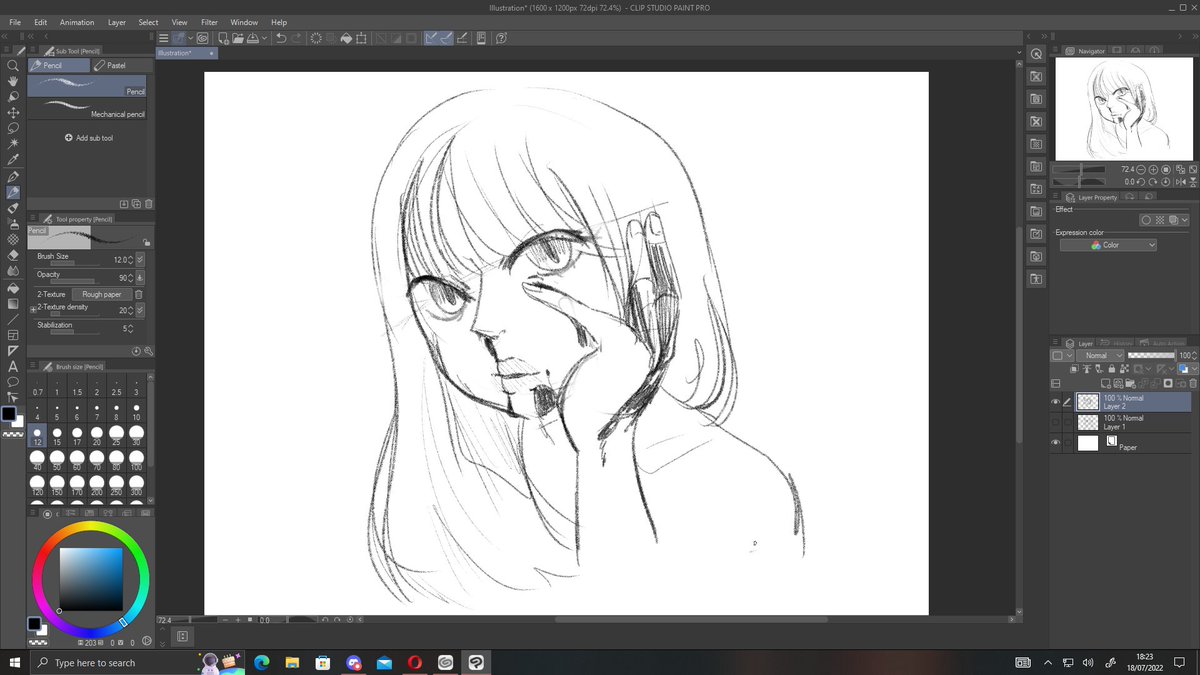
Task: Adjust Opacity stepper arrows
Action: 130,277
